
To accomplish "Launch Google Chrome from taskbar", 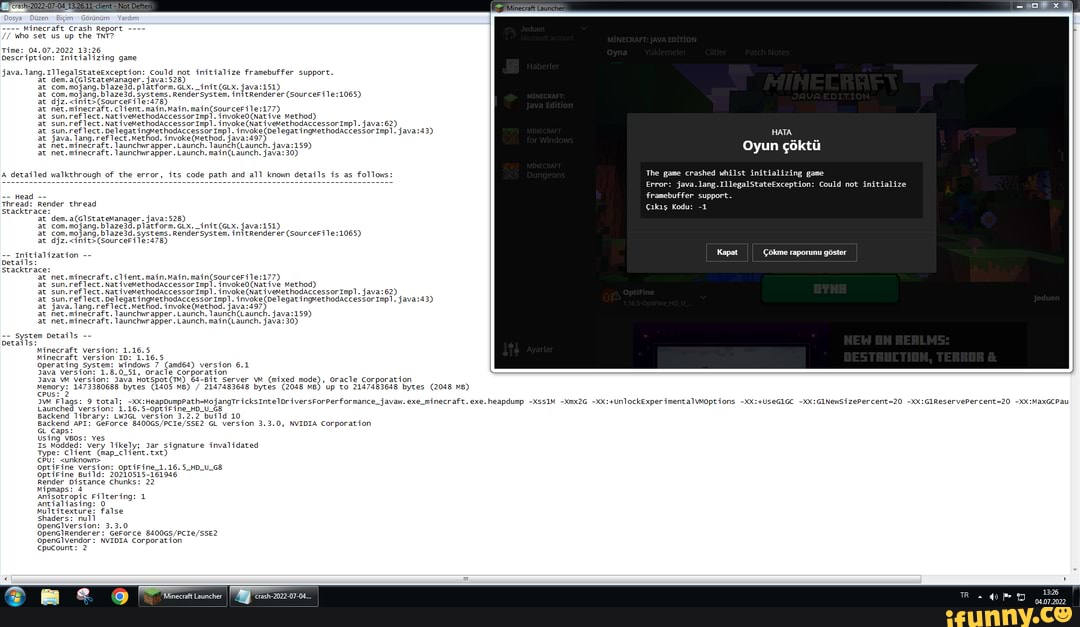I will [x=119, y=597].
